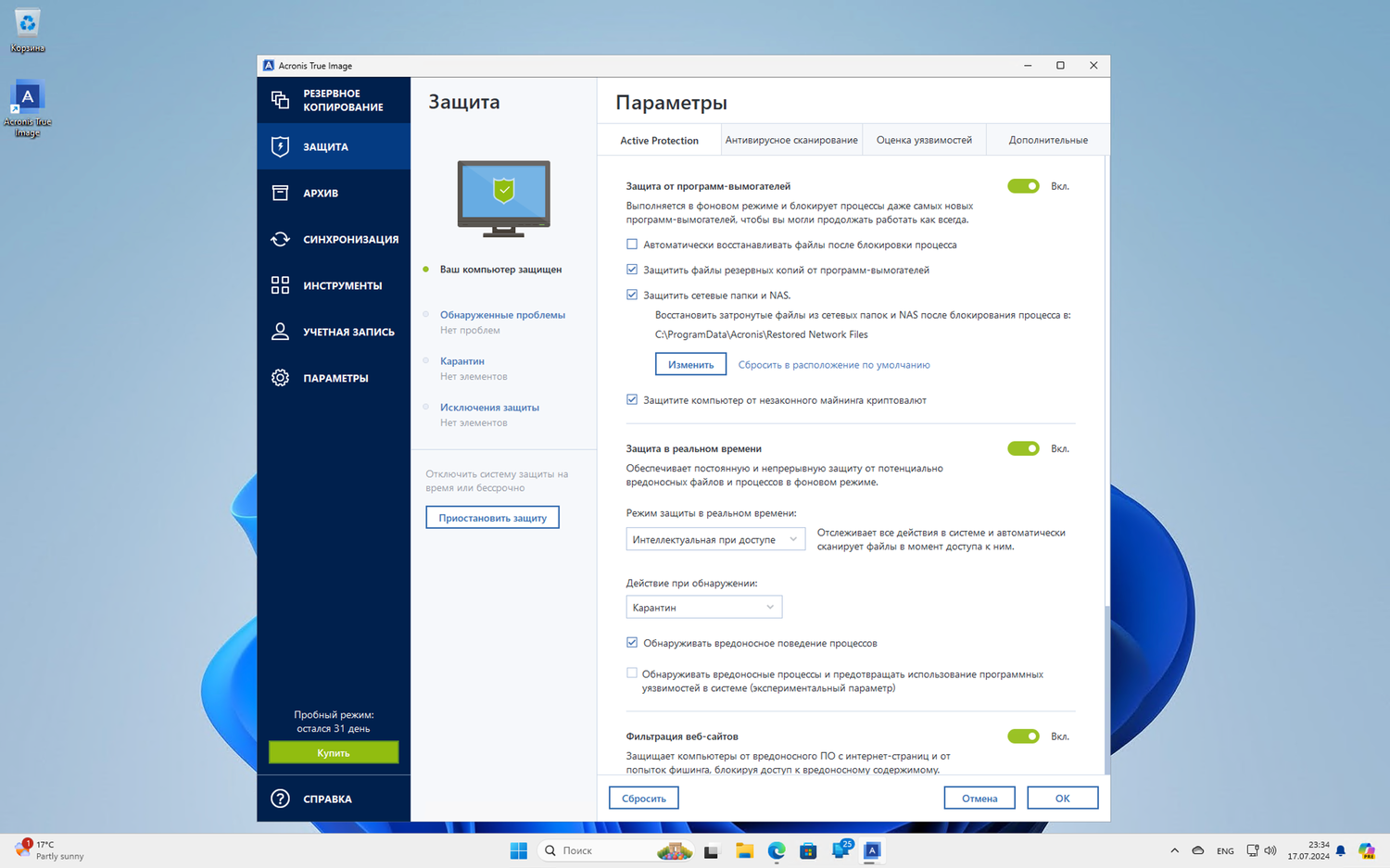Open the Архив archive box icon

280,193
